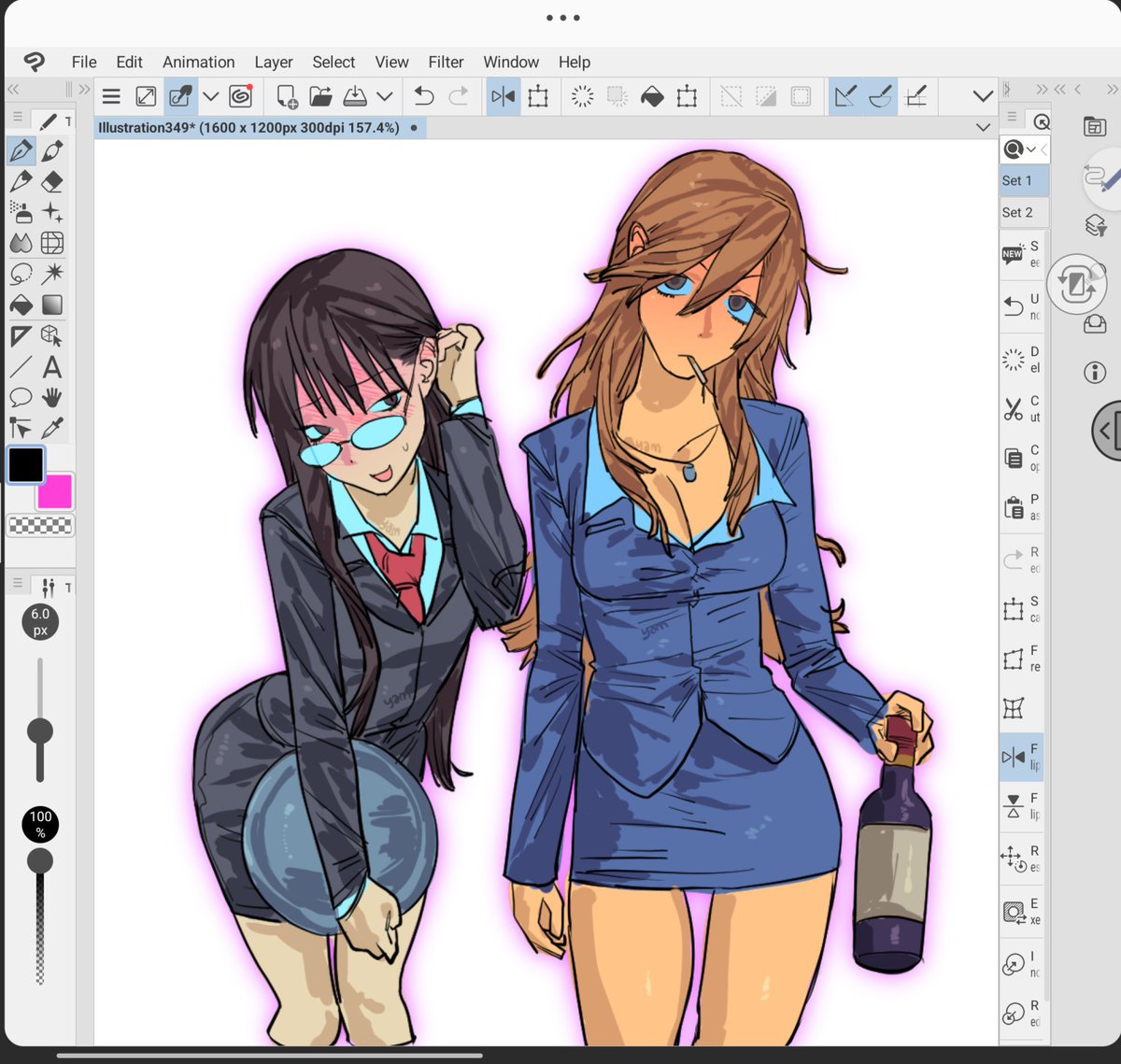Select the Lasso selection tool
The height and width of the screenshot is (1064, 1121).
[x=21, y=274]
